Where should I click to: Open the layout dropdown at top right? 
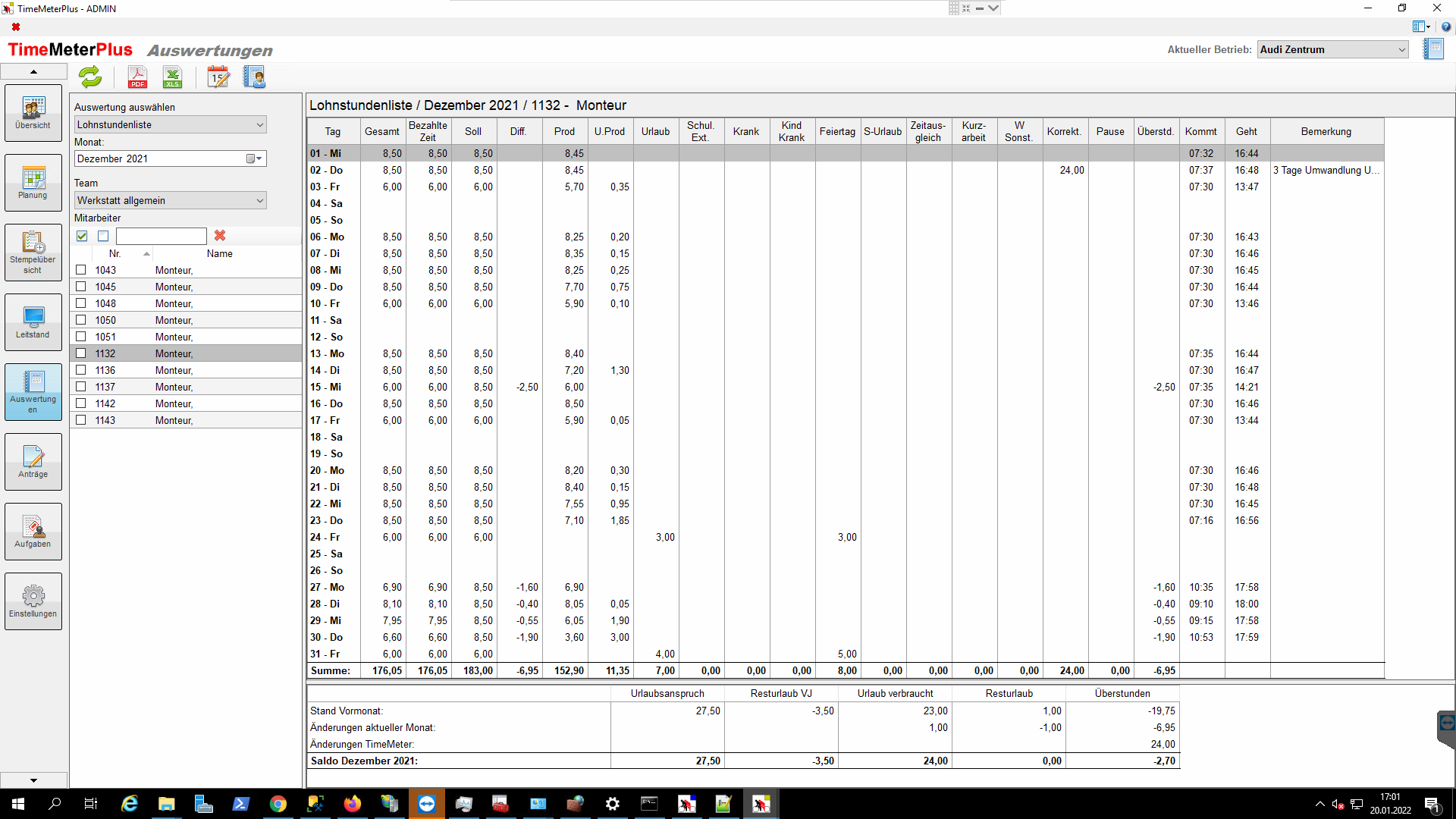[x=1421, y=27]
